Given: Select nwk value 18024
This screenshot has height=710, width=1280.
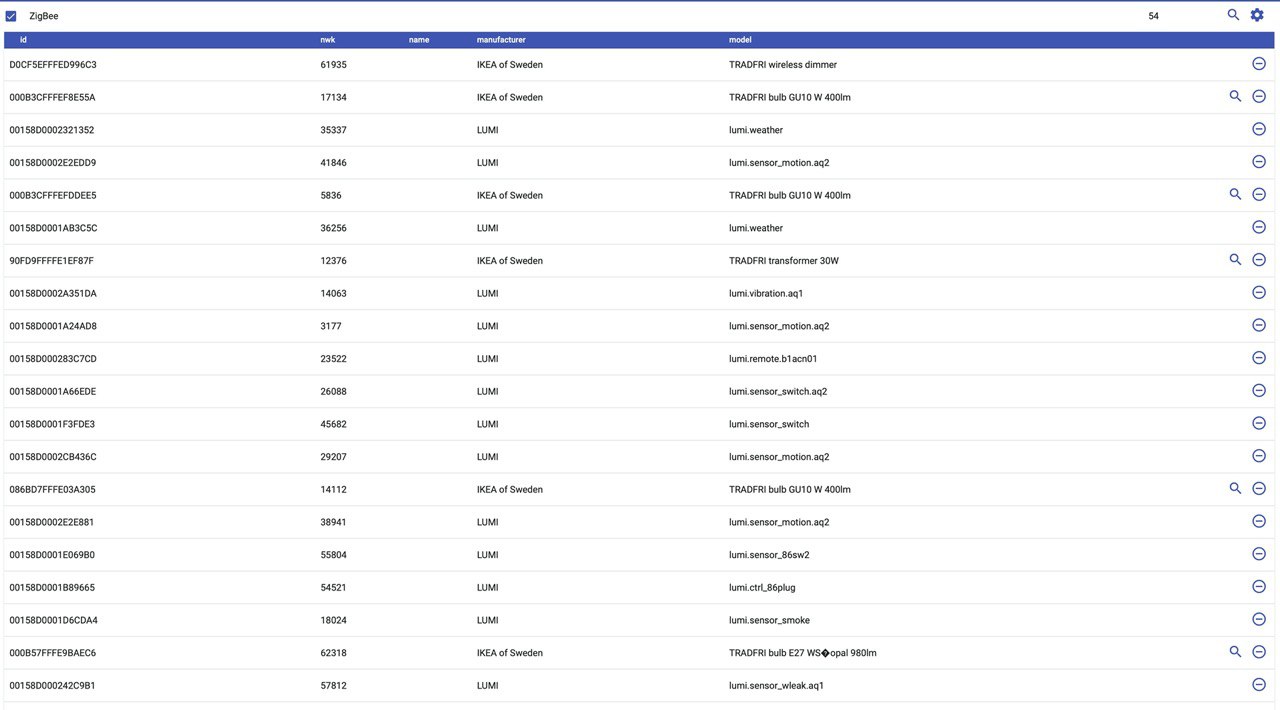Looking at the screenshot, I should (333, 620).
